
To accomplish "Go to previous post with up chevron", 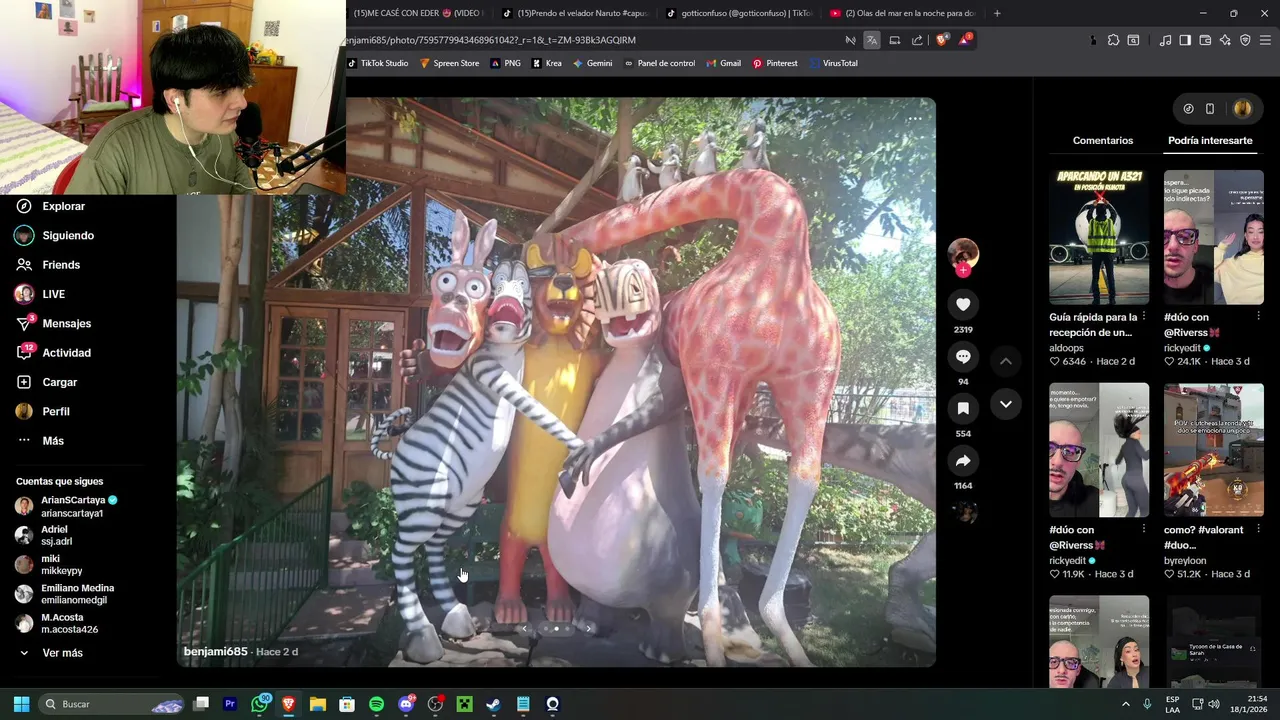I will [x=1006, y=361].
